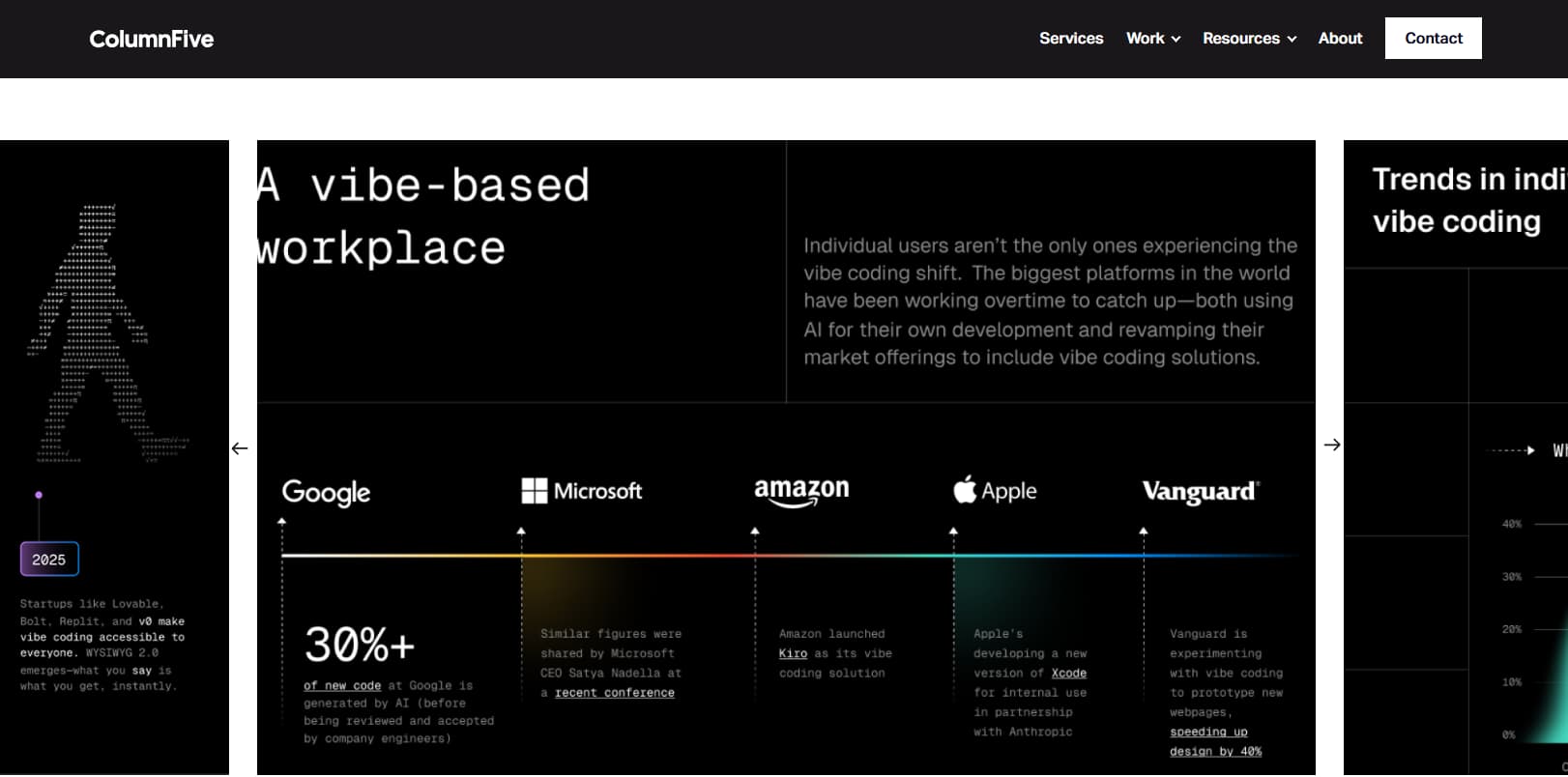1568x777 pixels.
Task: Click the 40% chart axis label
Action: tap(1512, 524)
